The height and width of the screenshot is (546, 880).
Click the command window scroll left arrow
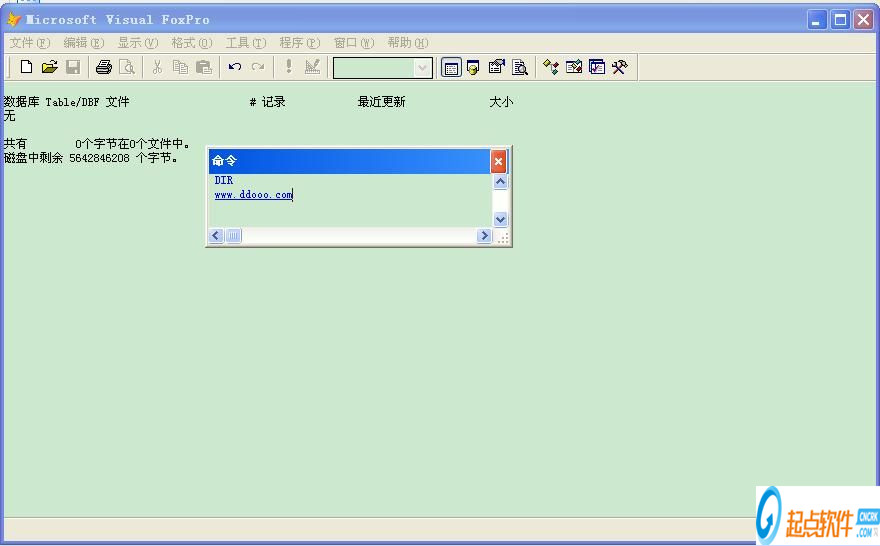click(x=216, y=236)
